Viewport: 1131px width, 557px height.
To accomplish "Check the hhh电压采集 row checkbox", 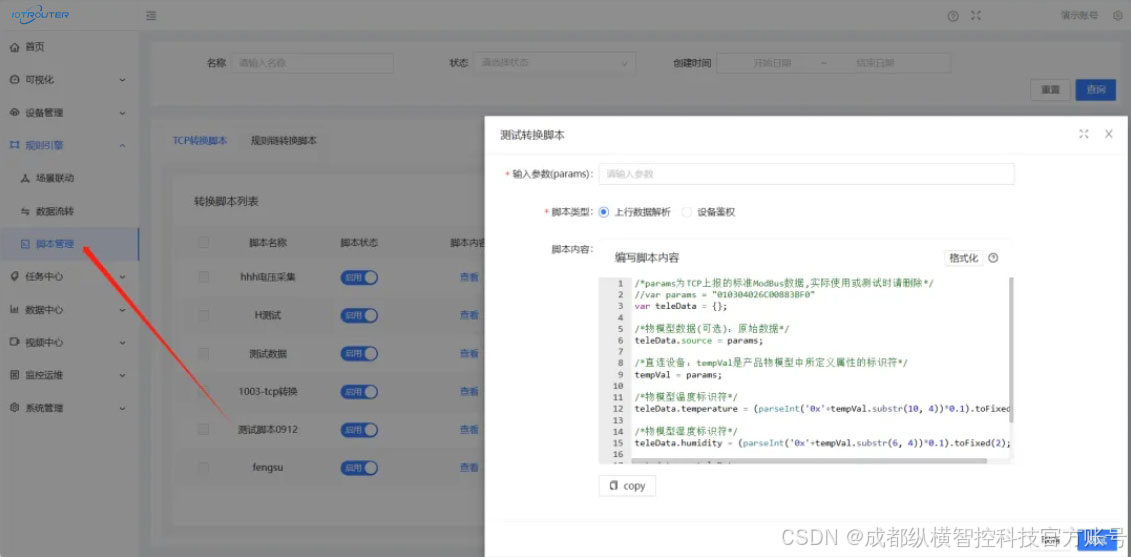I will coord(203,277).
